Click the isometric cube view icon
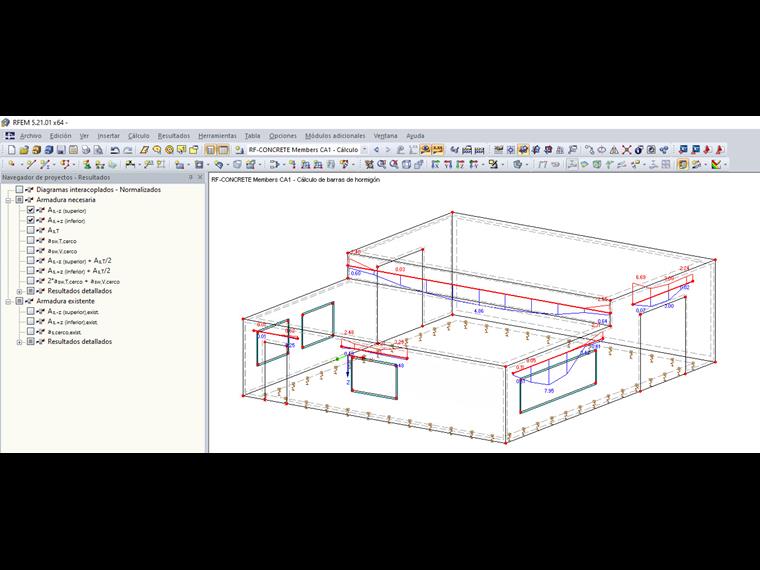The image size is (760, 570). (406, 164)
